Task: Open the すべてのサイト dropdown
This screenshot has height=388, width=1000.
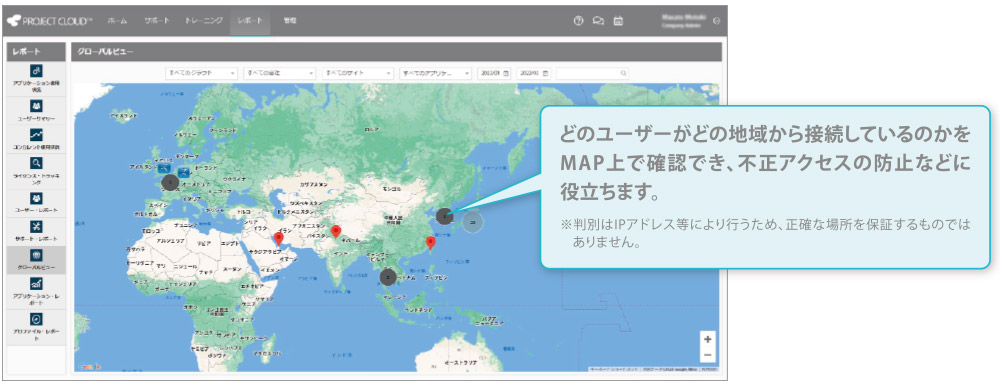Action: click(x=358, y=73)
